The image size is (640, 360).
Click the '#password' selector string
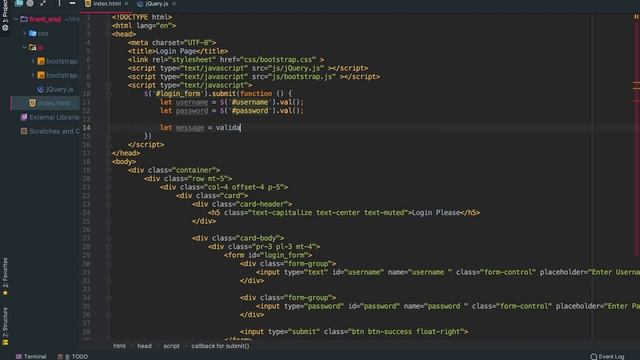[x=250, y=111]
